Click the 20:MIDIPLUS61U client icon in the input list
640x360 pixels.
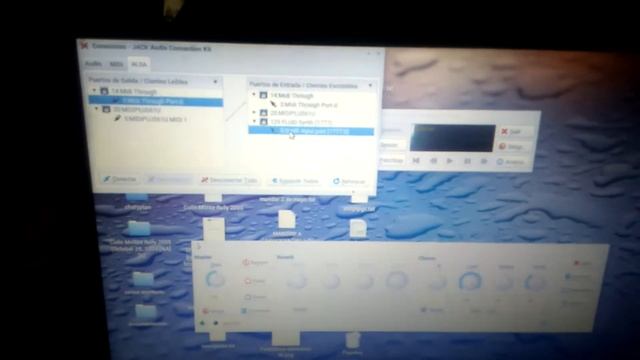(264, 113)
